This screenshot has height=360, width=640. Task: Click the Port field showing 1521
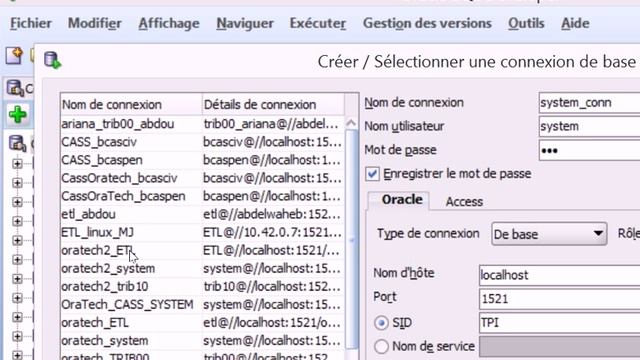click(x=560, y=299)
